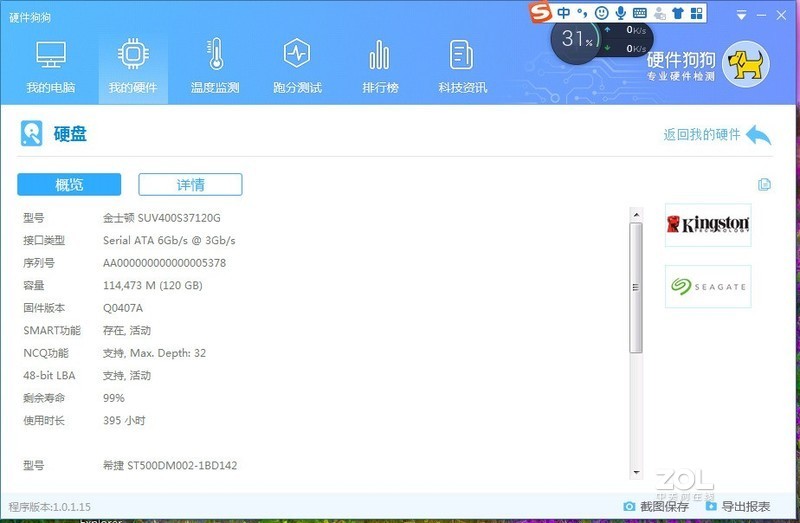Screen dimensions: 800x523
Task: Click scrollbar up arrow
Action: pos(636,215)
